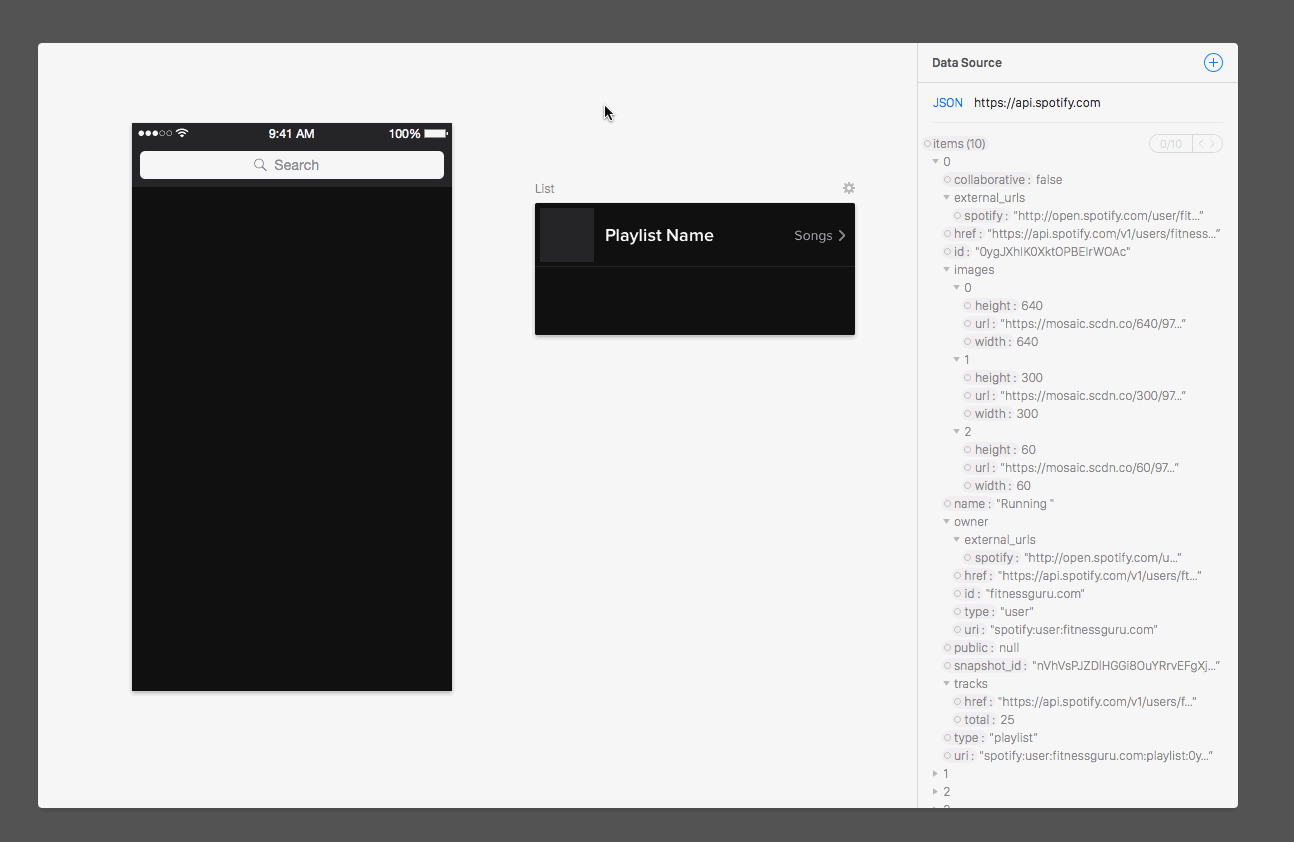Click the api.spotify.com URL field
1294x842 pixels.
(1037, 103)
